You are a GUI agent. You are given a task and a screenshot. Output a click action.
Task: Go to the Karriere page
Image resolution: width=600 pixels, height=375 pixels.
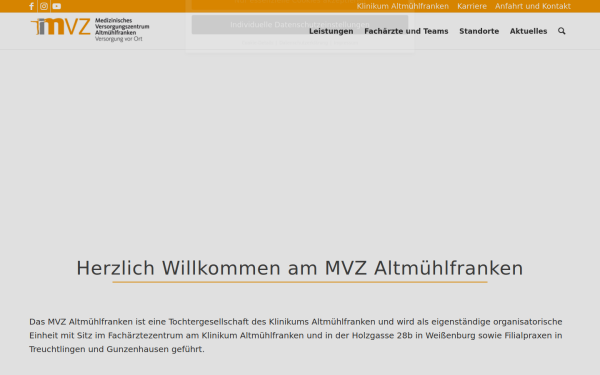(472, 6)
